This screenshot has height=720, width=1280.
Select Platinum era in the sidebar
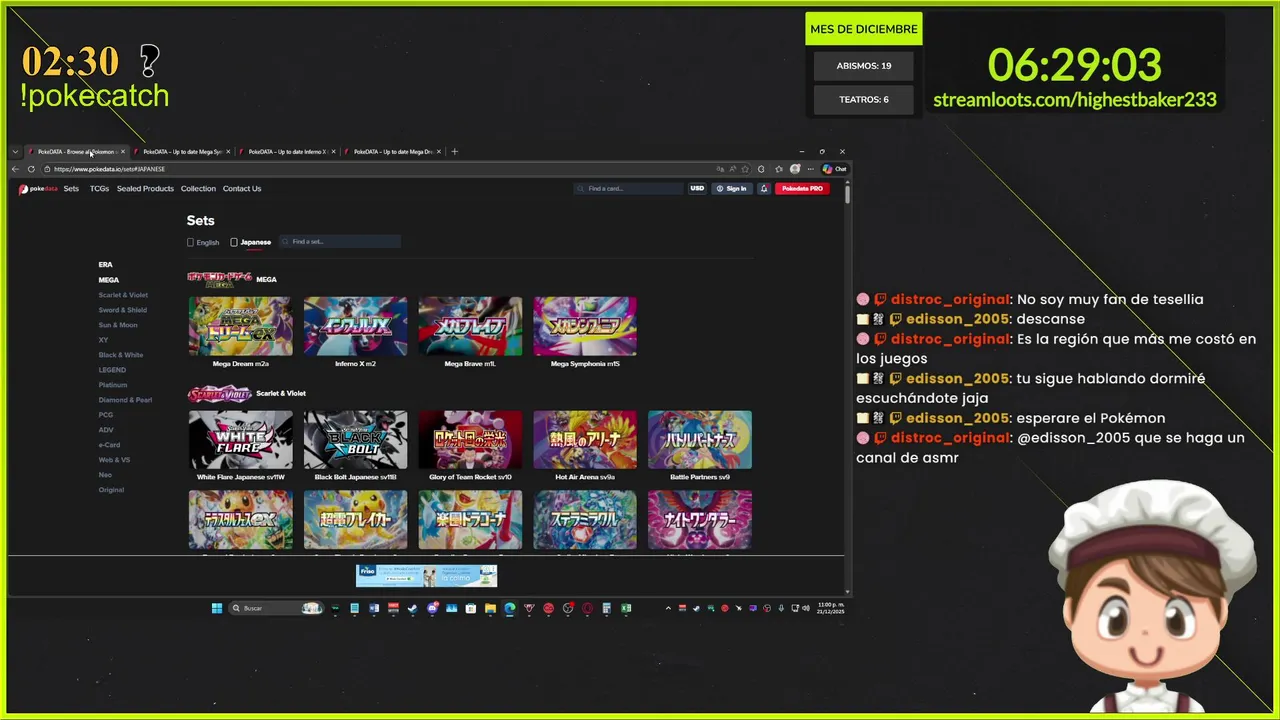pyautogui.click(x=113, y=385)
